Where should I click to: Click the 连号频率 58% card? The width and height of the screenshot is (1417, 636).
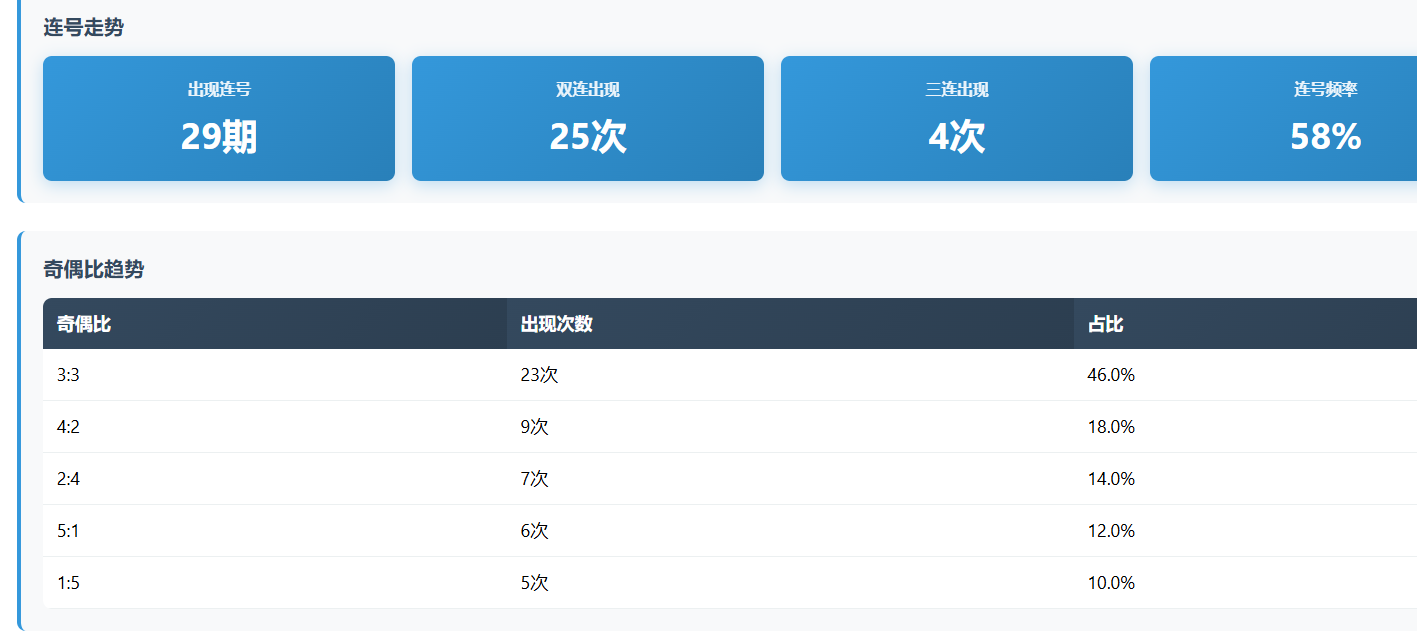[x=1284, y=119]
